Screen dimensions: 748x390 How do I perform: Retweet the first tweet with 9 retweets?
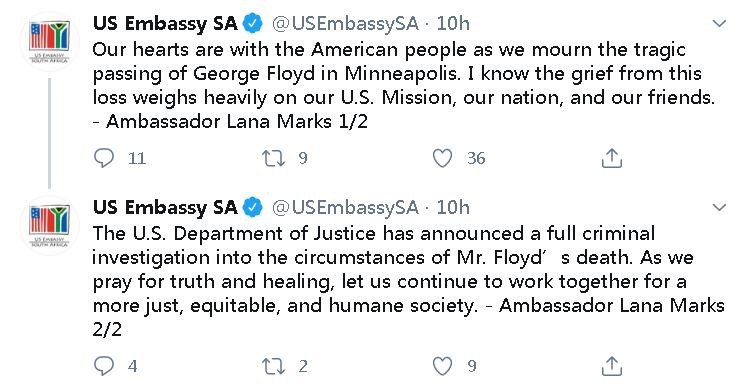coord(273,158)
